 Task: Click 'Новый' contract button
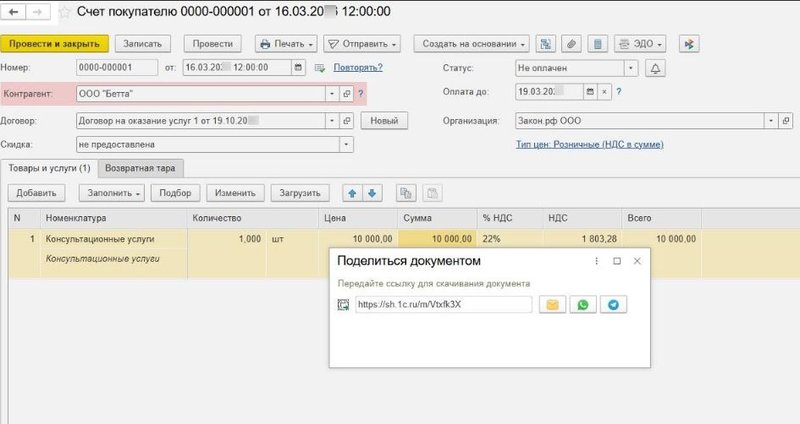click(x=384, y=121)
